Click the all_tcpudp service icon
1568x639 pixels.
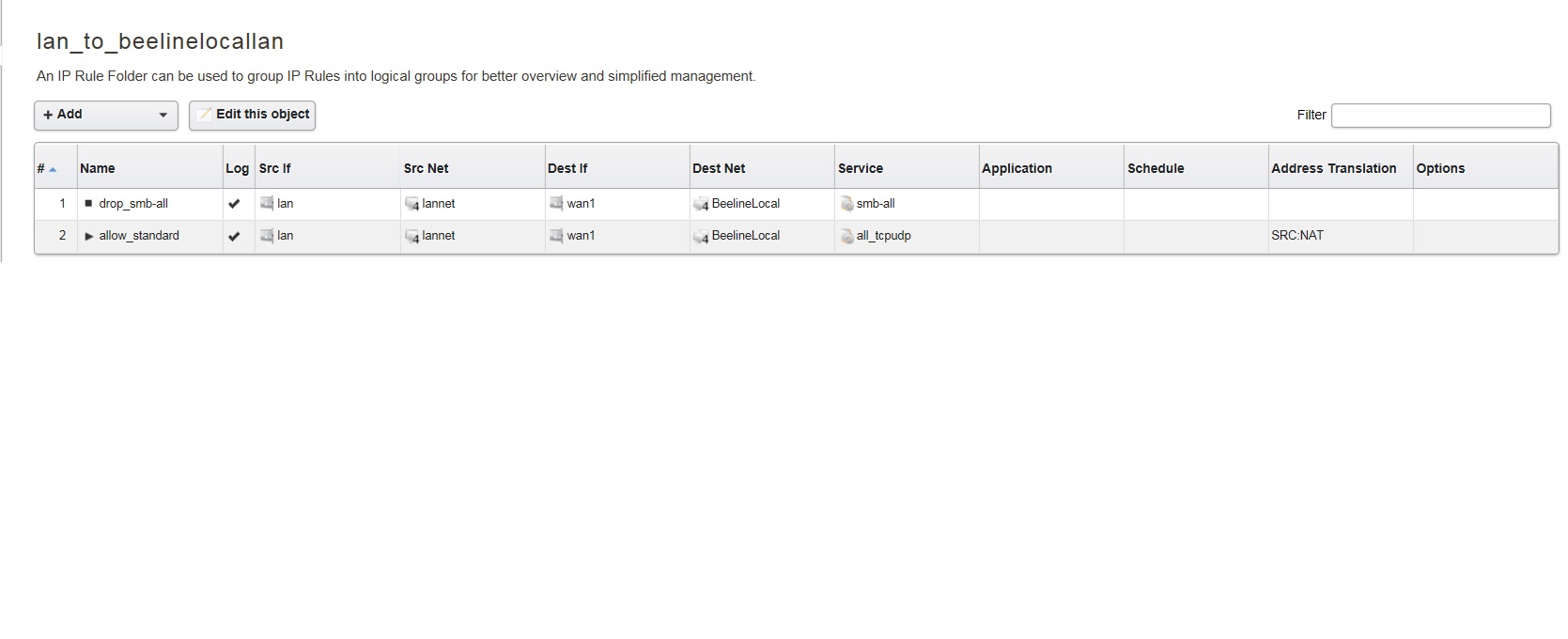tap(846, 237)
